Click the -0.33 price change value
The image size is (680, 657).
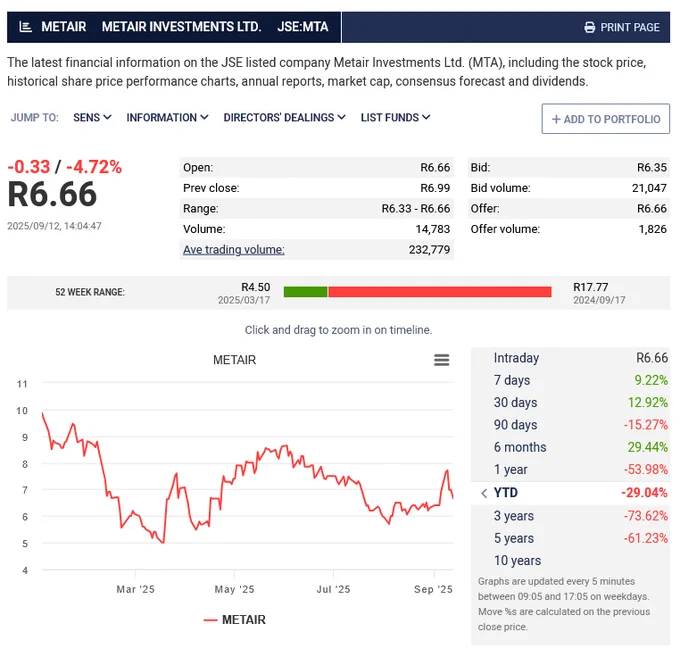point(29,167)
